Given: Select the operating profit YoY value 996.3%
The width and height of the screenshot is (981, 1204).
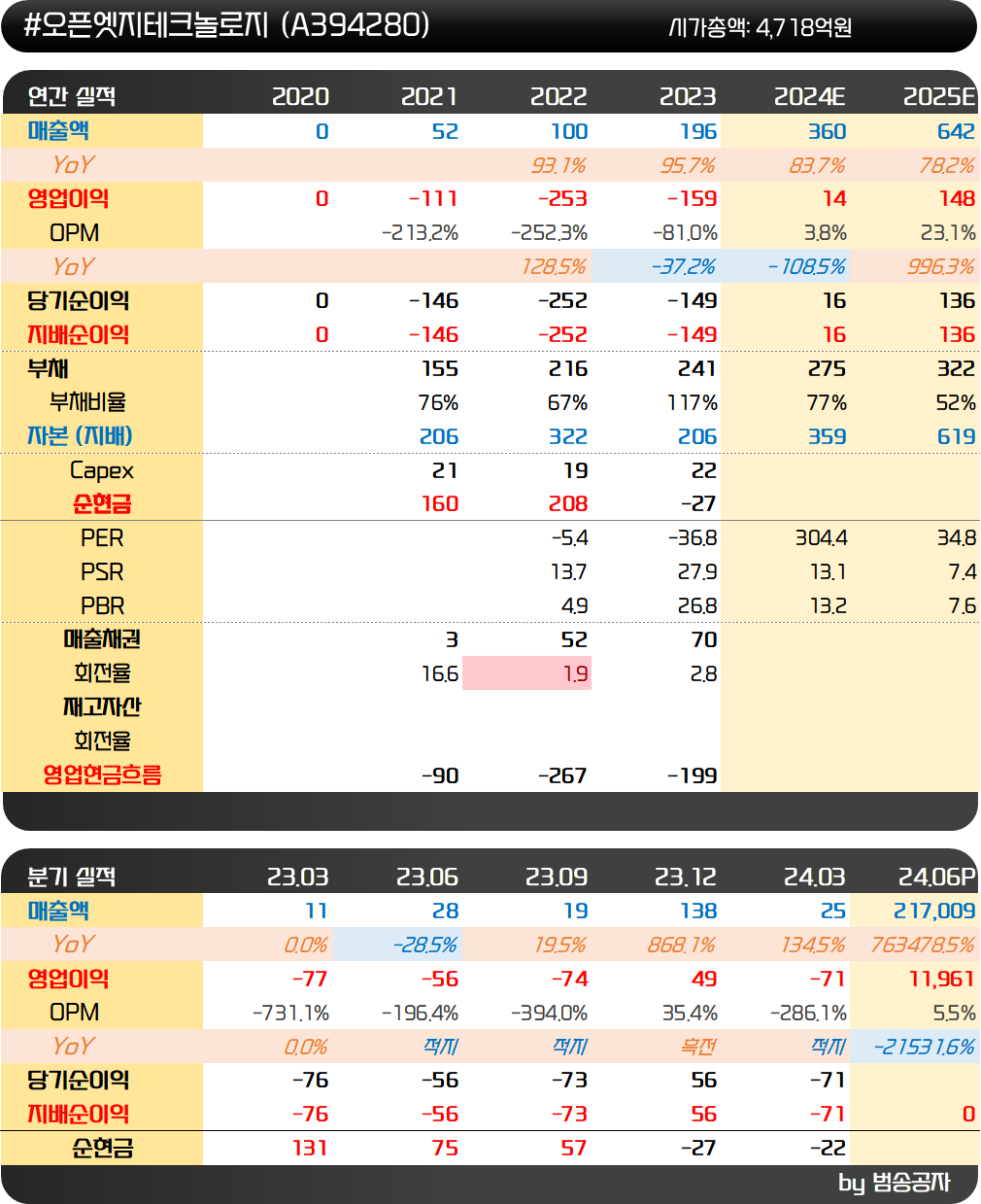Looking at the screenshot, I should (941, 266).
